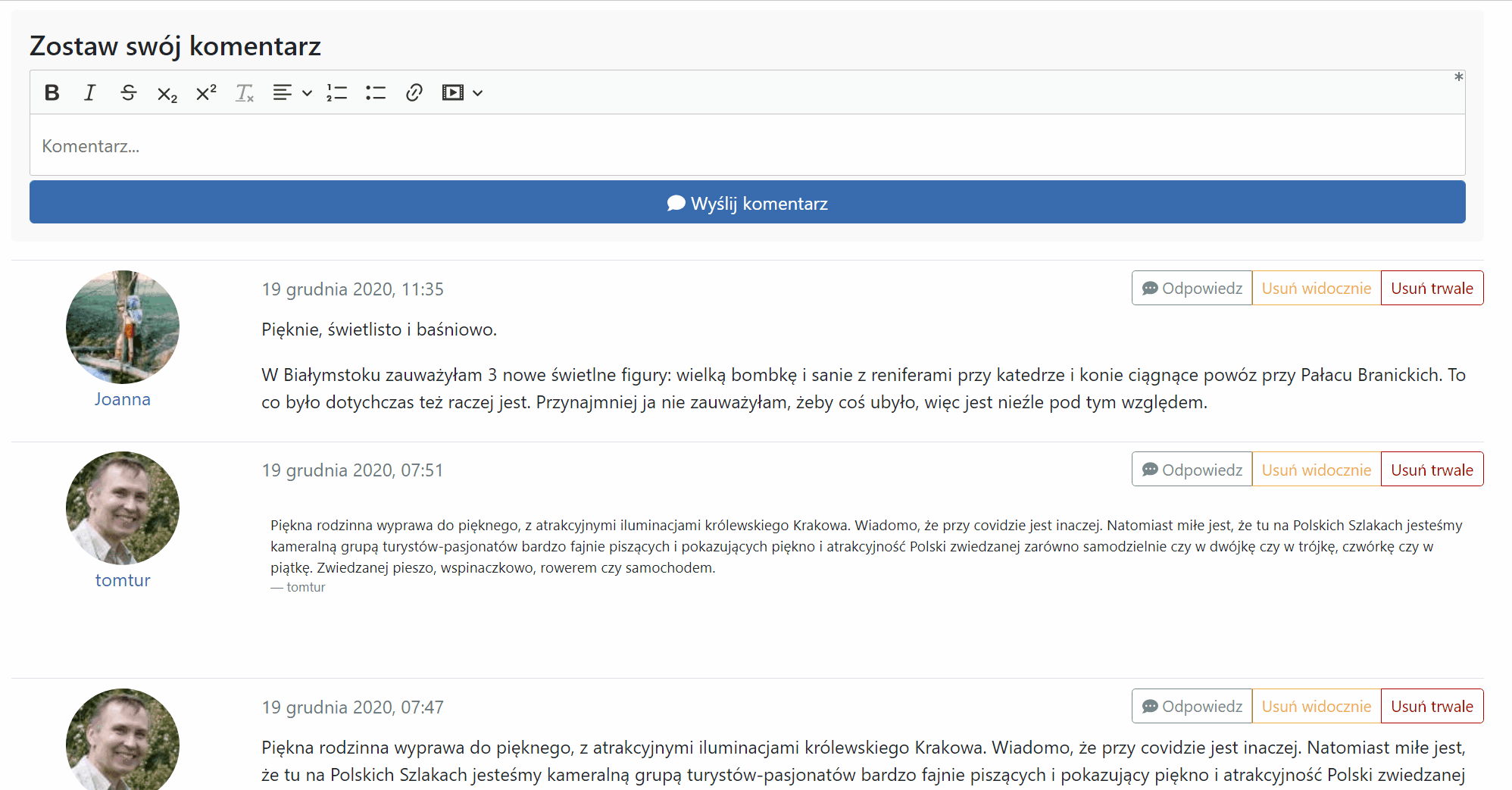Apply superscript formatting

pos(206,92)
